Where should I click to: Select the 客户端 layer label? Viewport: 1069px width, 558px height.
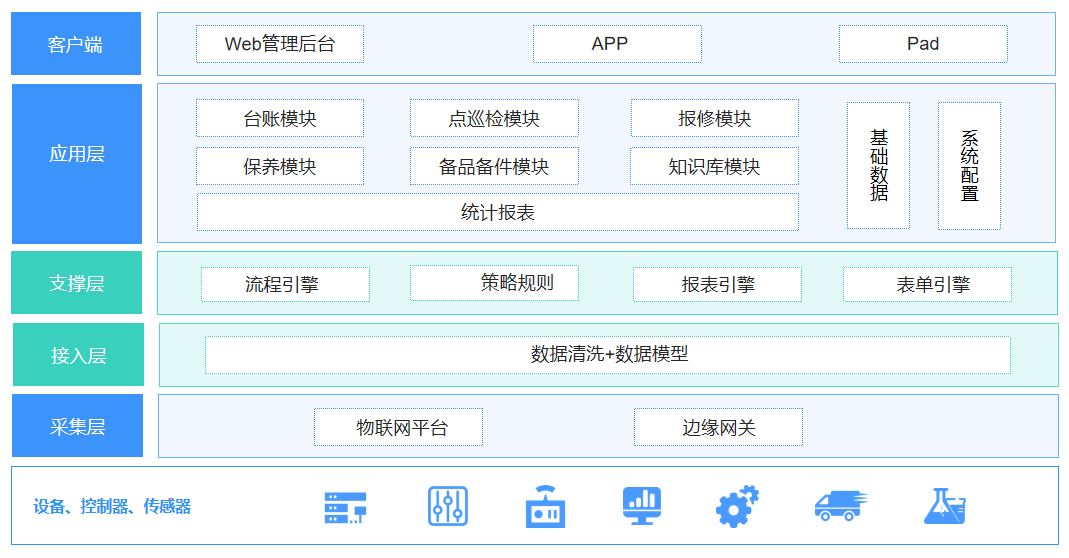coord(76,44)
